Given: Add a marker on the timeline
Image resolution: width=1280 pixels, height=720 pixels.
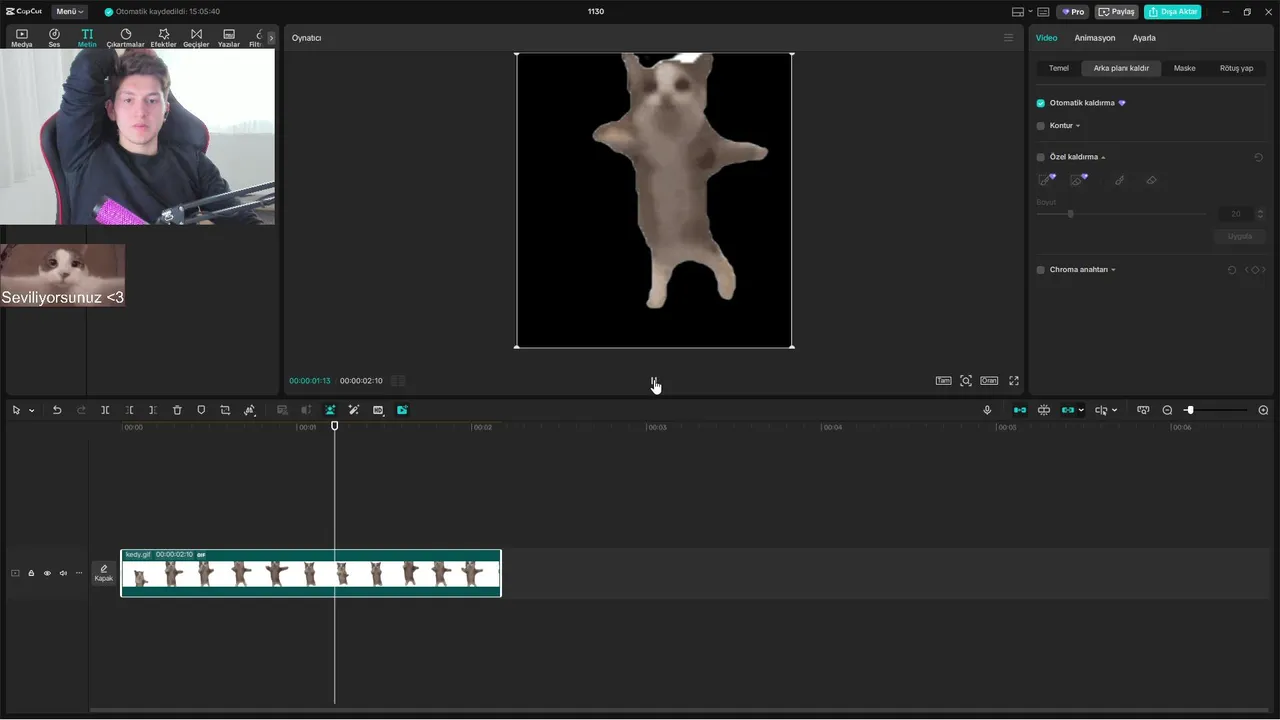Looking at the screenshot, I should [x=201, y=410].
